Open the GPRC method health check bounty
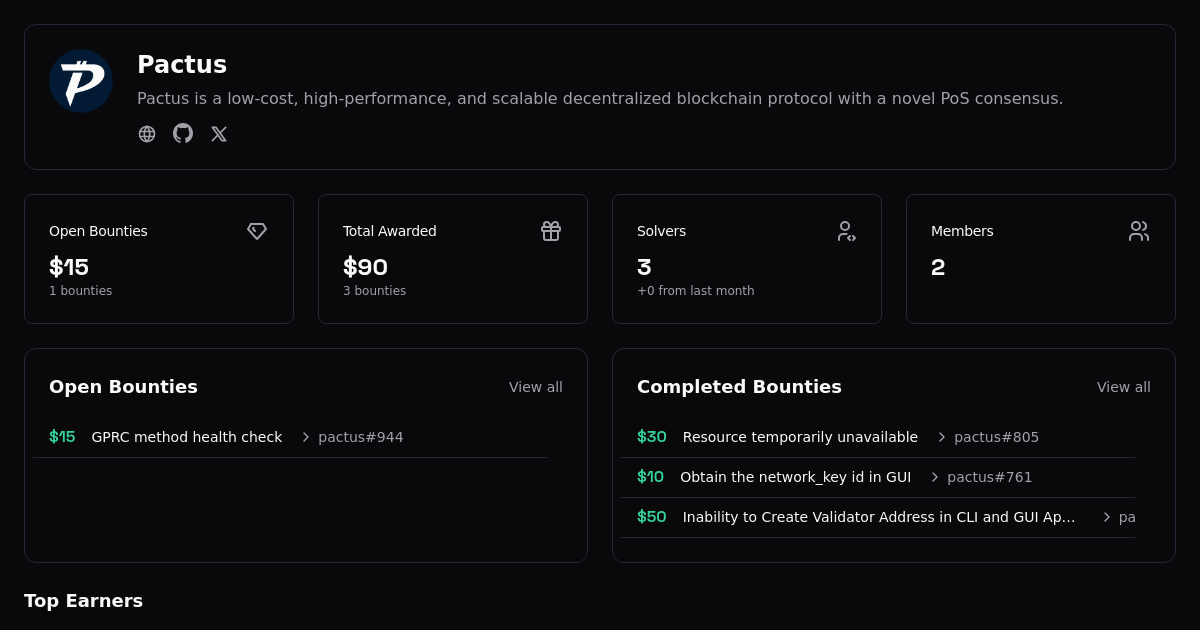Viewport: 1200px width, 630px height. click(187, 437)
